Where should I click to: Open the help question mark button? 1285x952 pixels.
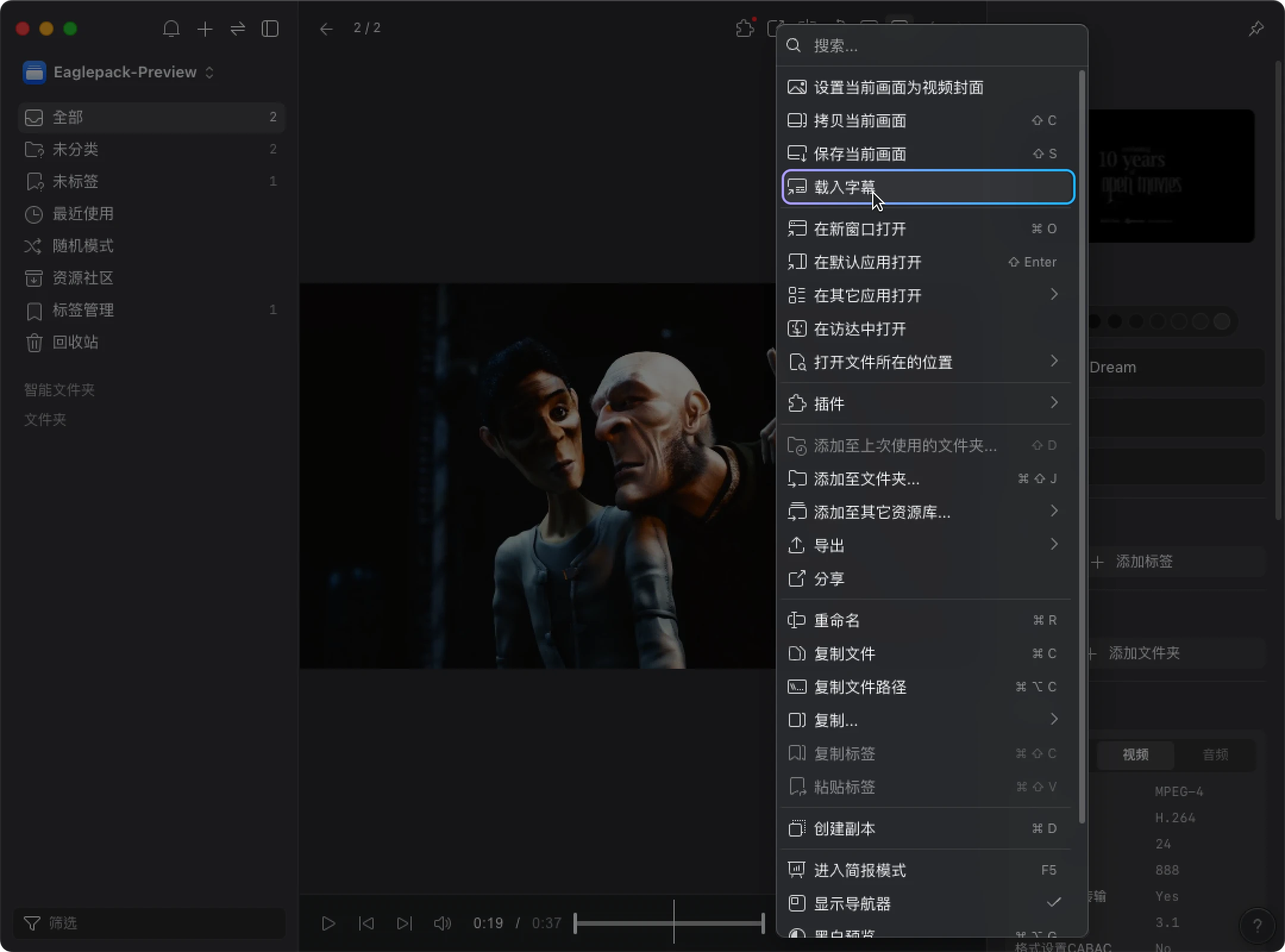(x=1257, y=925)
